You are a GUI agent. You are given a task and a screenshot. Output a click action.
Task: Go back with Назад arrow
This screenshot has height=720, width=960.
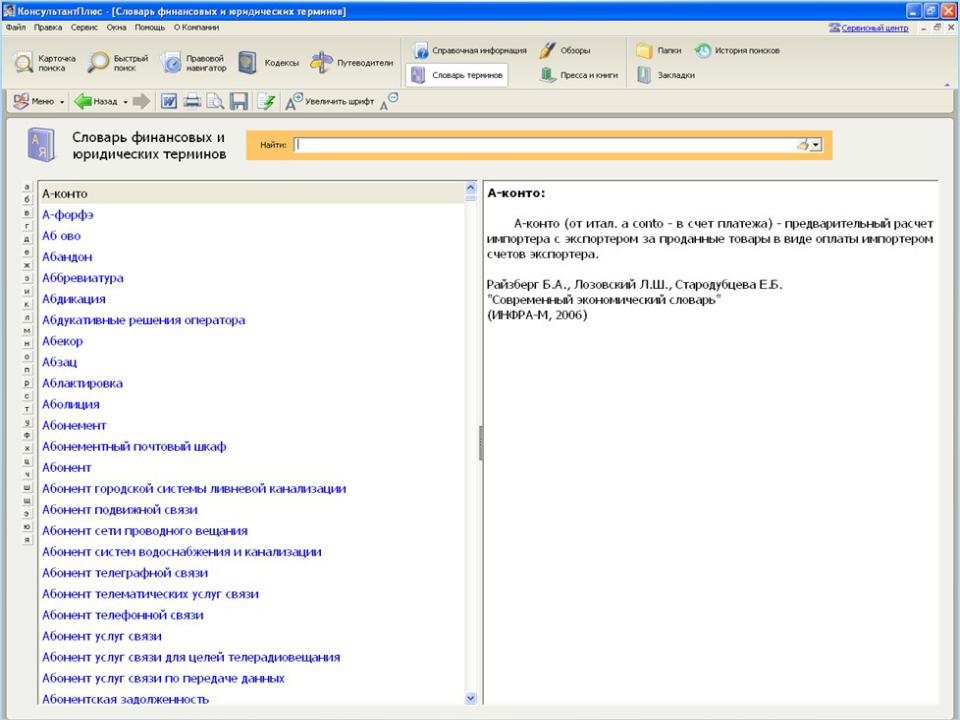pos(96,101)
